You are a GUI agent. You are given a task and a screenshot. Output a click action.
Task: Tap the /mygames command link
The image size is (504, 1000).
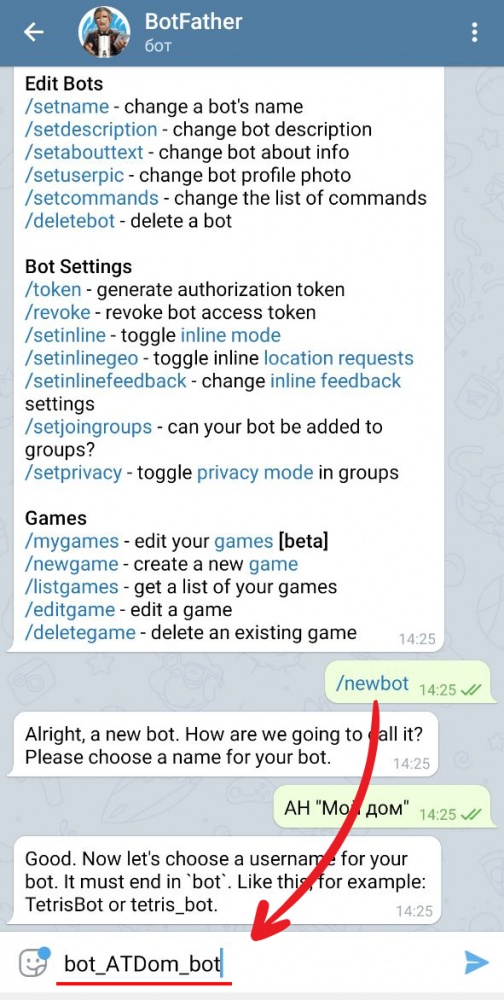72,541
